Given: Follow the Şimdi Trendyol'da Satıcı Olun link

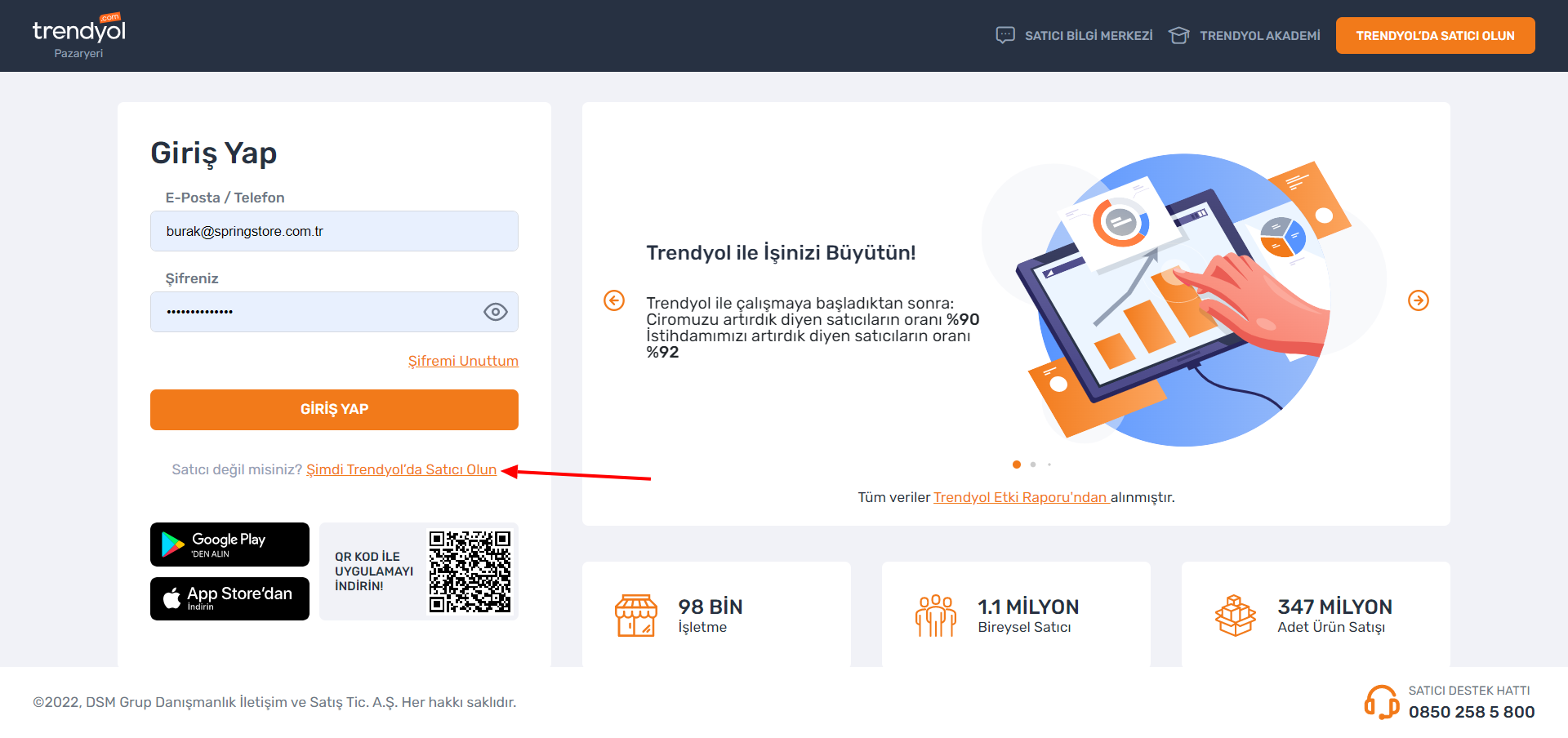Looking at the screenshot, I should [x=401, y=469].
